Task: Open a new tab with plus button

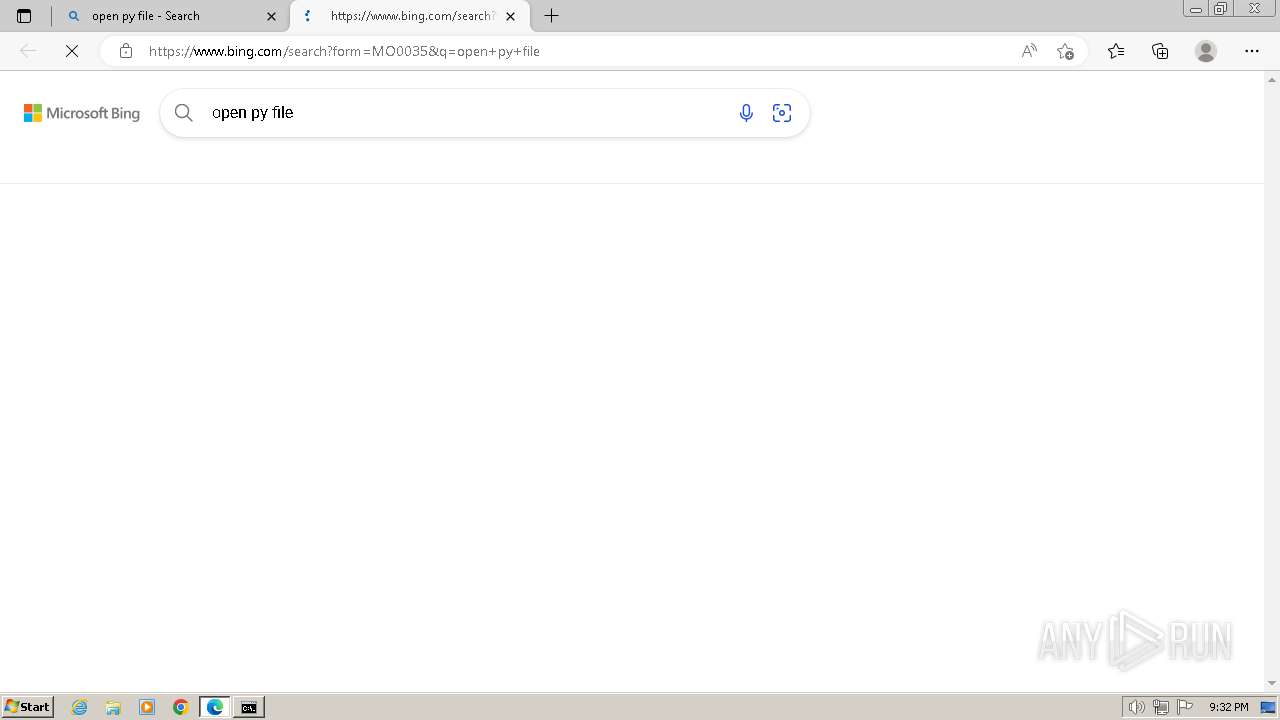Action: tap(551, 16)
